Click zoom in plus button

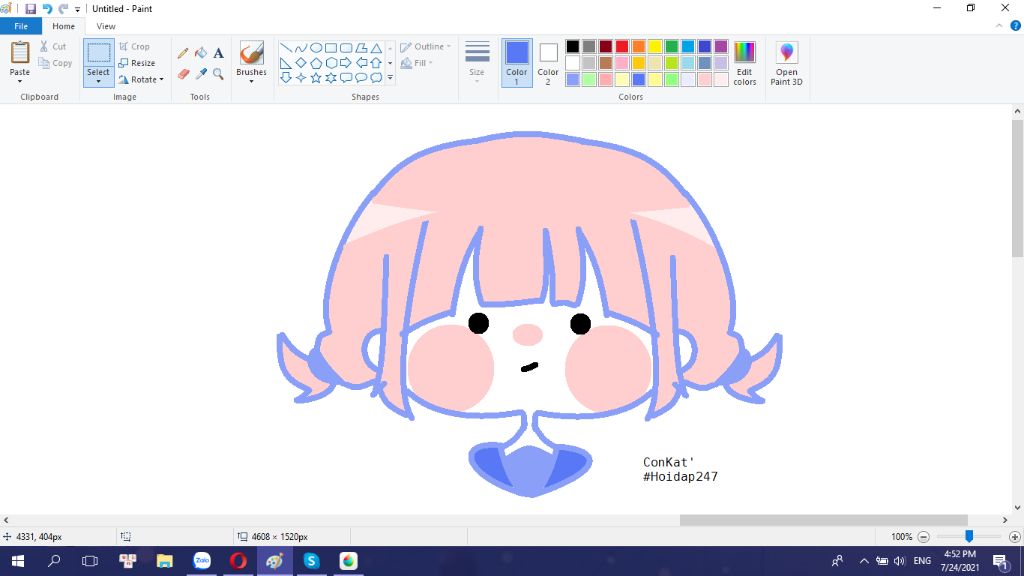pyautogui.click(x=1014, y=537)
